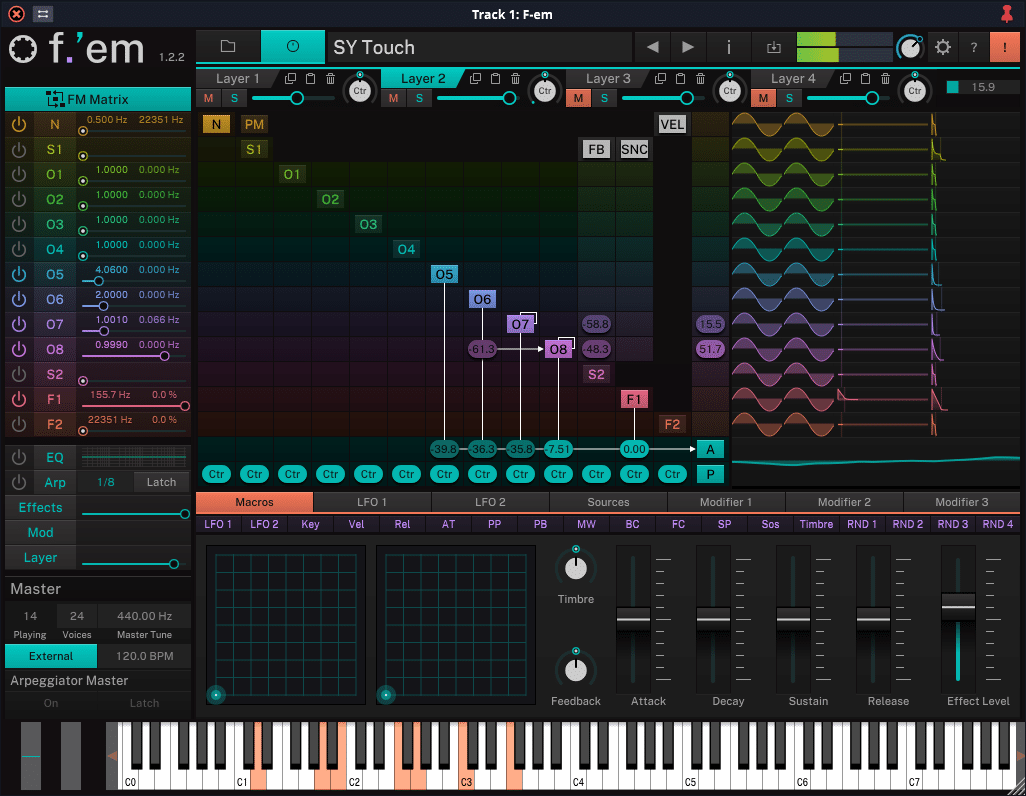
Task: Click the Effects section button
Action: [41, 507]
